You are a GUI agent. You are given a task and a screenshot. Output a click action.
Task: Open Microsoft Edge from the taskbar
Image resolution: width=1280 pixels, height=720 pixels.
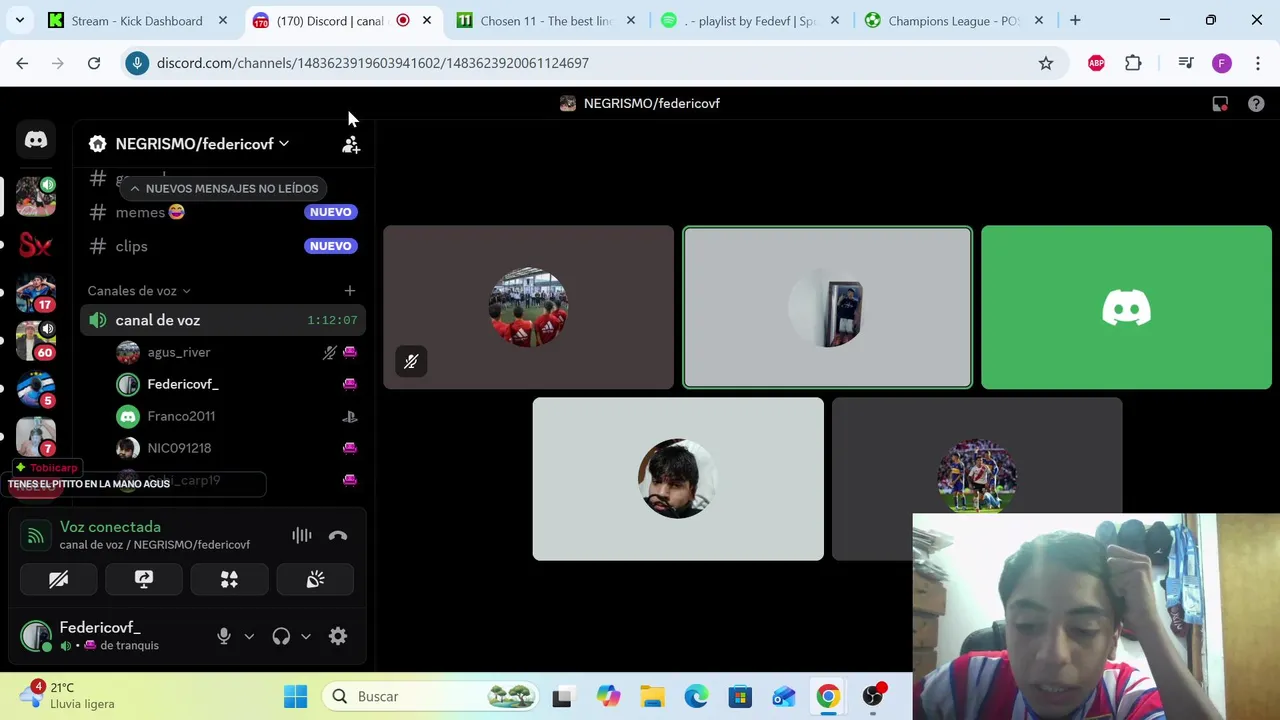coord(696,696)
